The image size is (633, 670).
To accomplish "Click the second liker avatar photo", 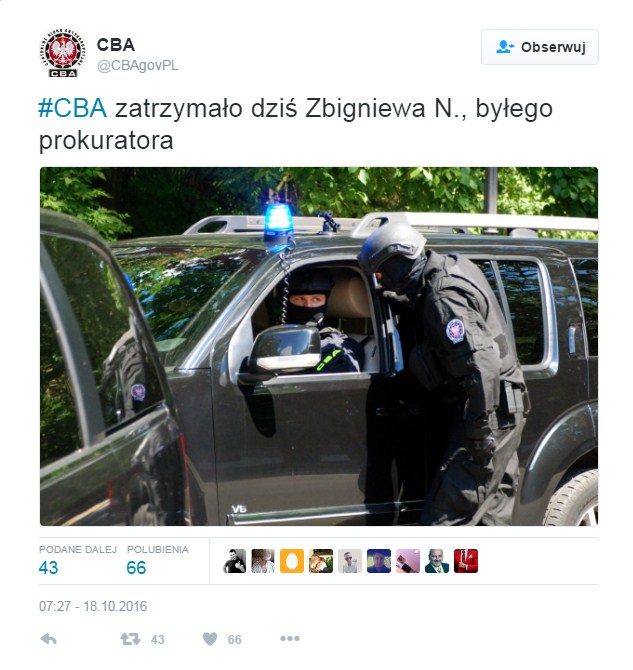I will pos(263,561).
